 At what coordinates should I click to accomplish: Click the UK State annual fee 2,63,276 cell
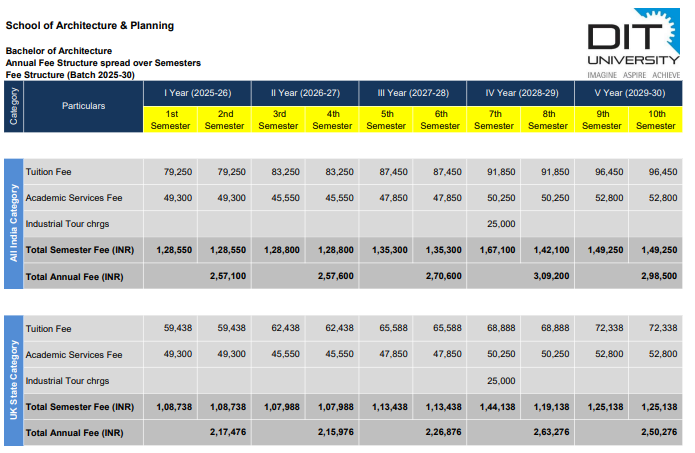[547, 432]
